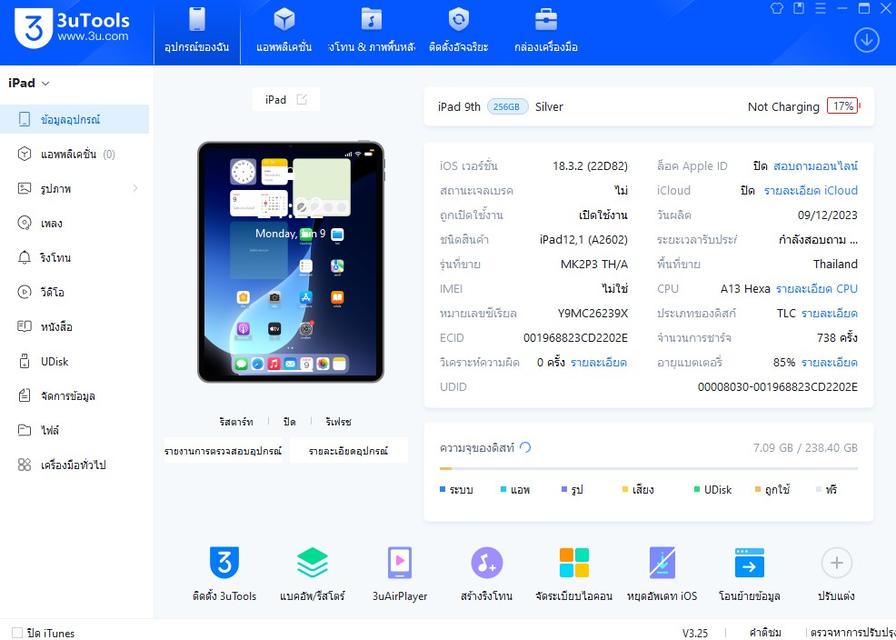Screen dimensions: 896x640
Task: Open UDisk in the sidebar
Action: [x=74, y=362]
